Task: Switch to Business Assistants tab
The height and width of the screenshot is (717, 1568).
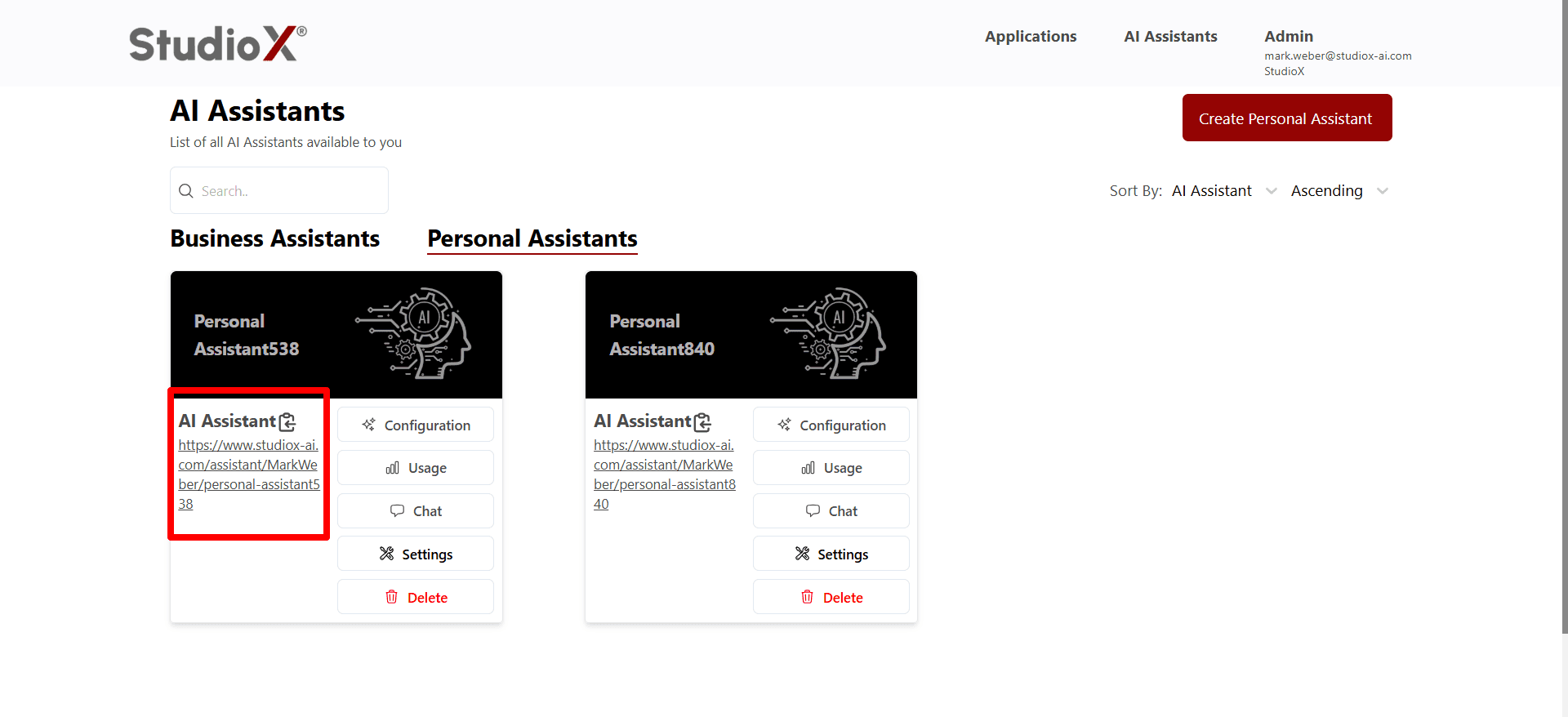Action: pyautogui.click(x=275, y=238)
